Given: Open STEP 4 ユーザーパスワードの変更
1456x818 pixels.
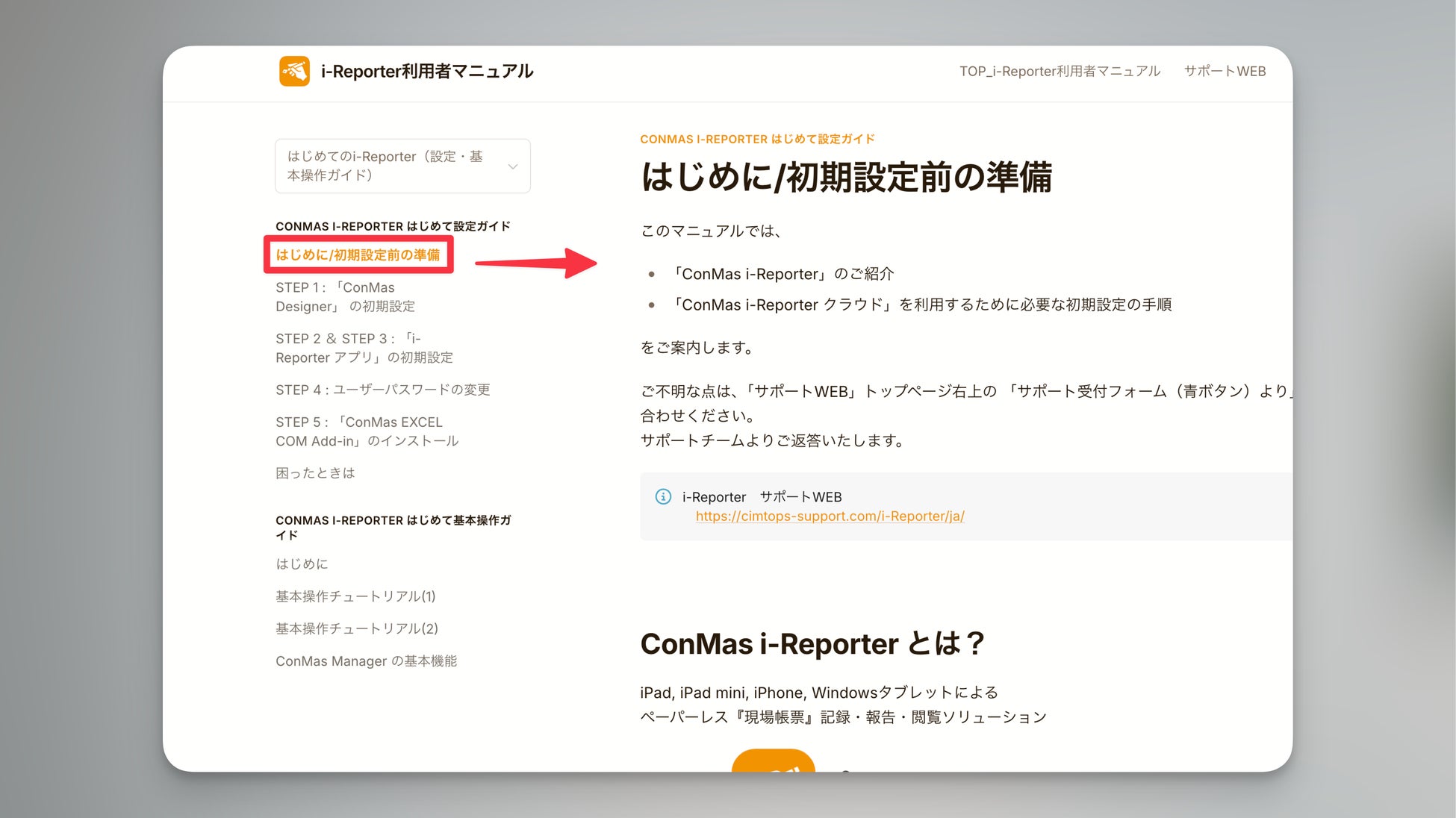Looking at the screenshot, I should pyautogui.click(x=382, y=390).
